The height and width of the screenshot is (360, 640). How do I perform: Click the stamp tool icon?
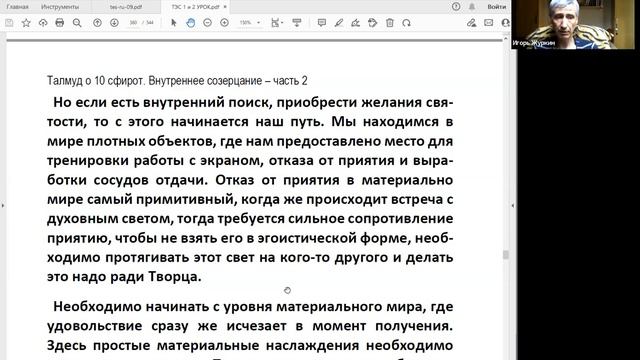click(x=372, y=23)
